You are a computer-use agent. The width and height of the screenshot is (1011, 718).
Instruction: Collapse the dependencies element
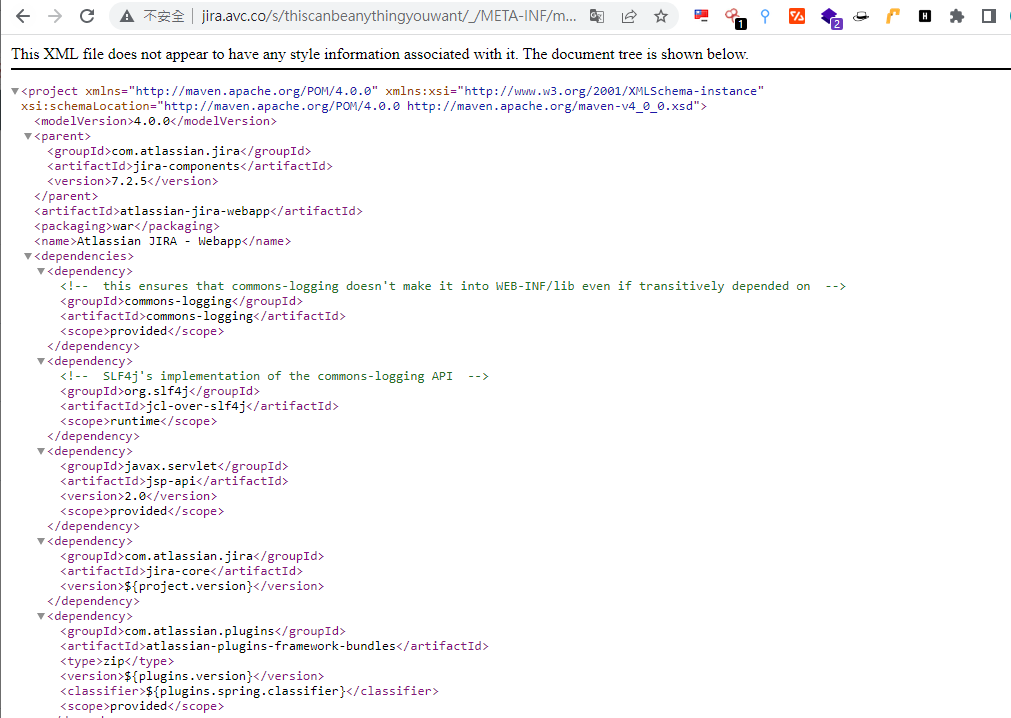point(28,257)
